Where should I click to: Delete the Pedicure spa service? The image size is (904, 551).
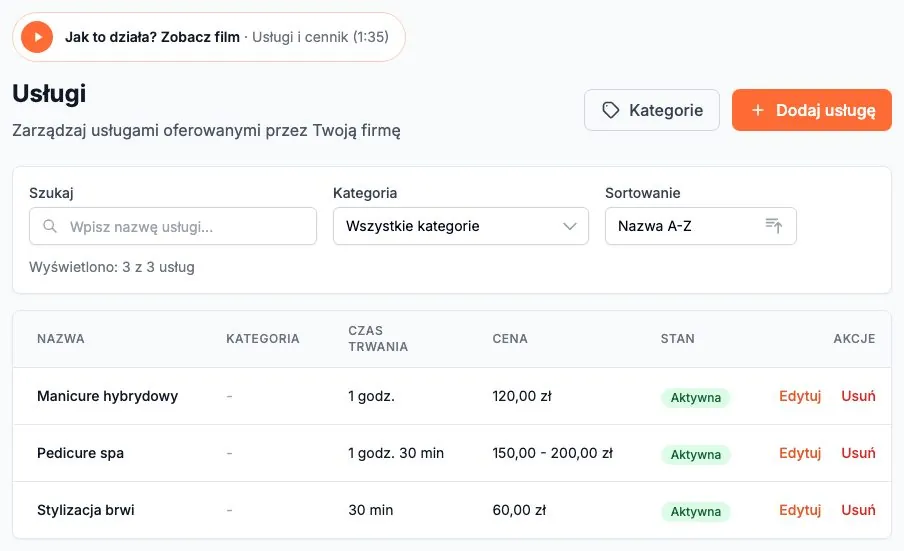[858, 453]
